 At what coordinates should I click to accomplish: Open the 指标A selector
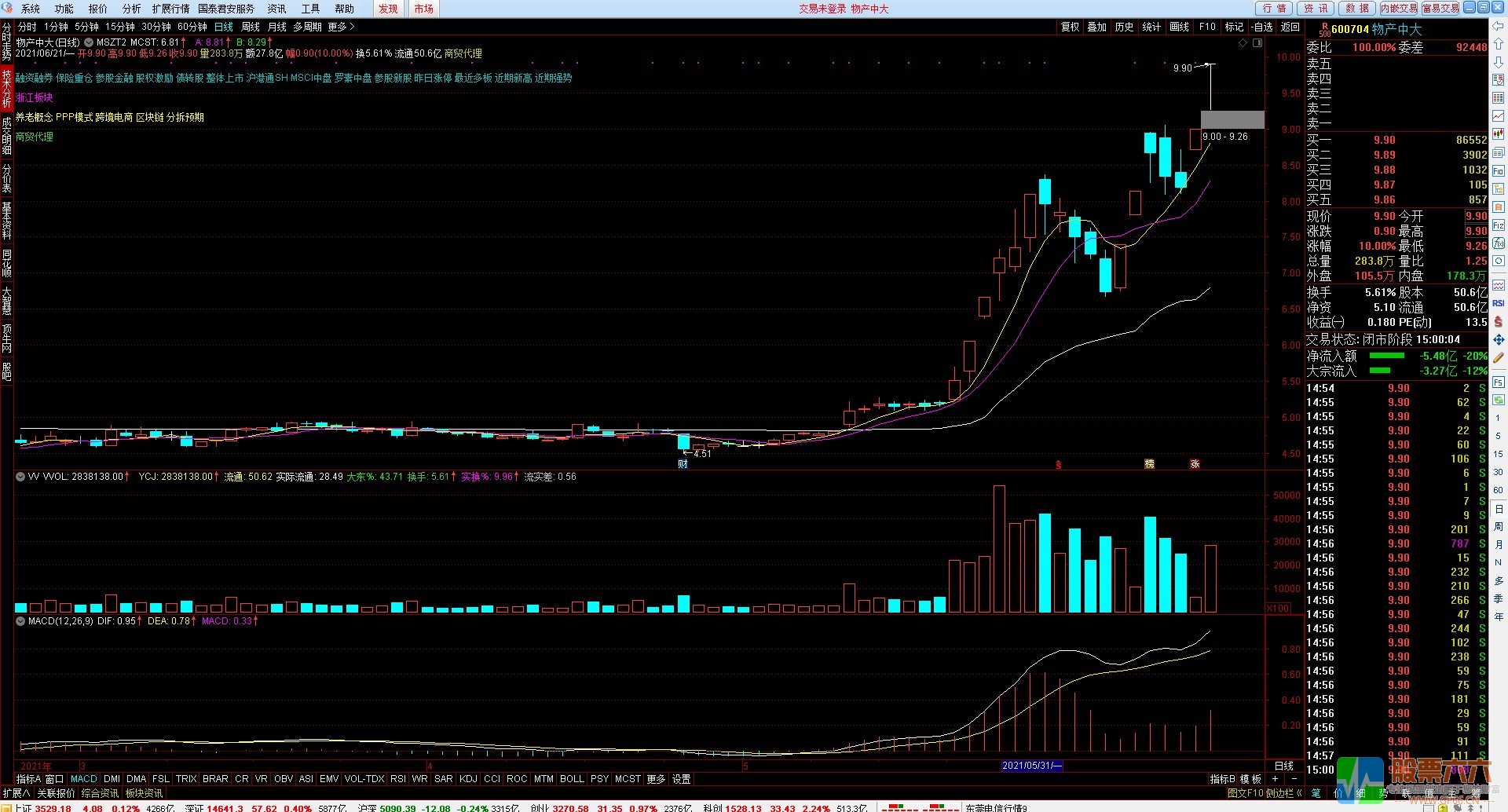coord(28,779)
